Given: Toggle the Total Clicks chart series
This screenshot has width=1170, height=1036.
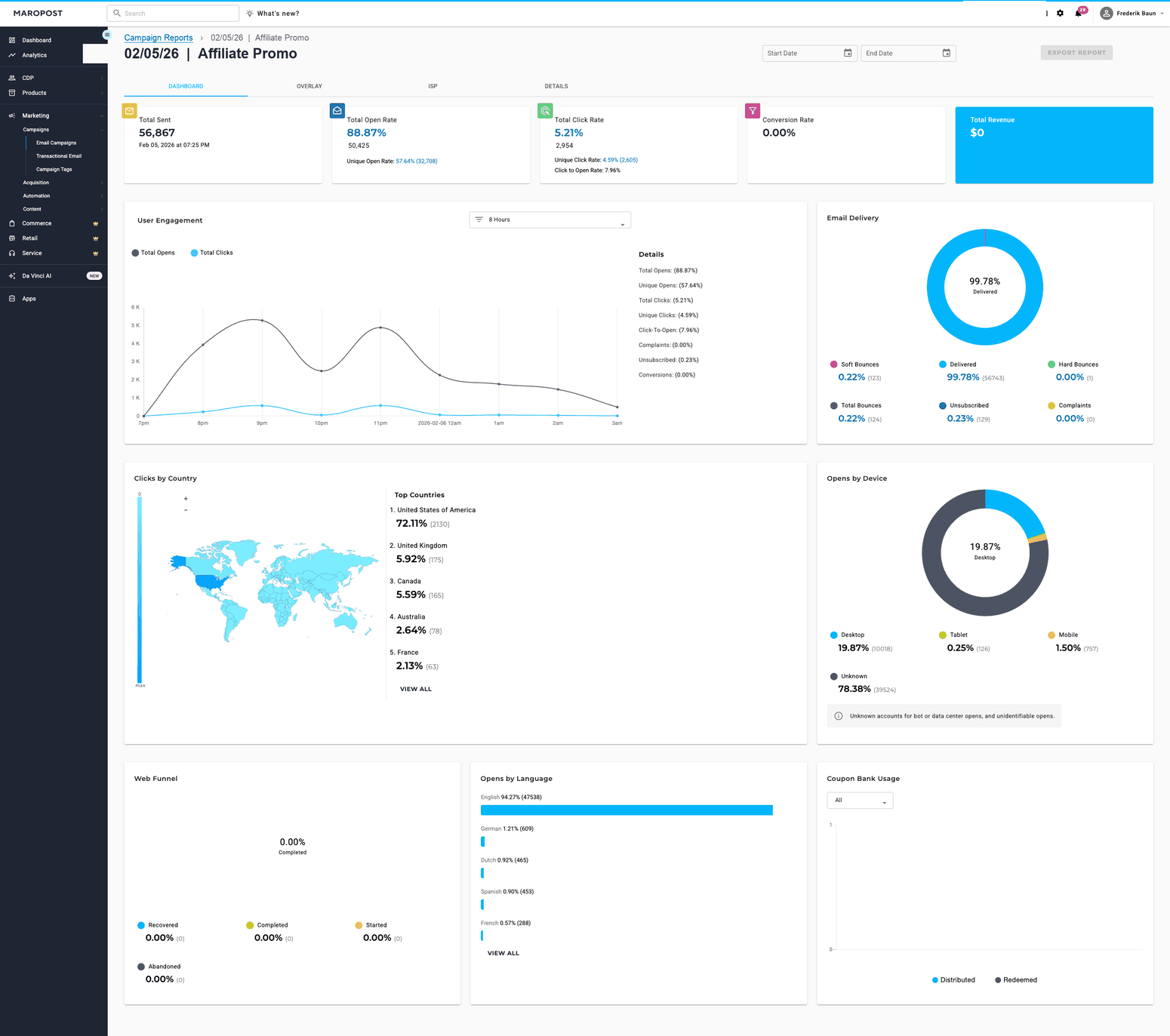Looking at the screenshot, I should (x=212, y=253).
